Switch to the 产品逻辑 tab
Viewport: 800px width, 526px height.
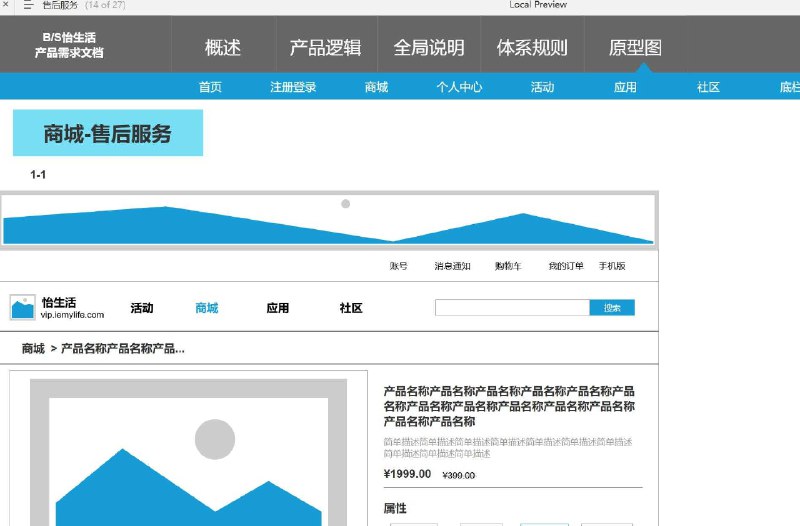pyautogui.click(x=326, y=48)
